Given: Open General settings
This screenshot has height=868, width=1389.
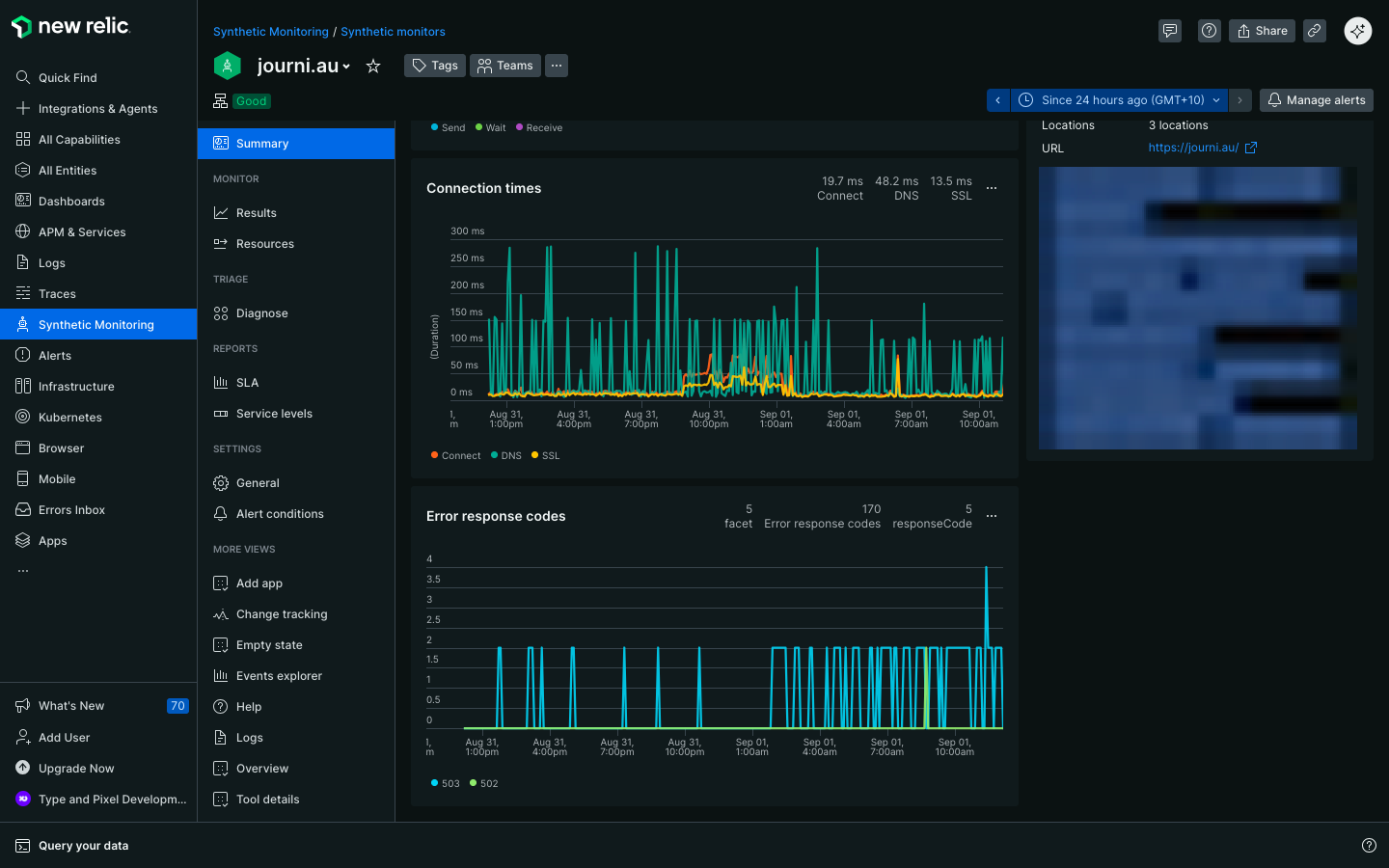Looking at the screenshot, I should pyautogui.click(x=296, y=483).
